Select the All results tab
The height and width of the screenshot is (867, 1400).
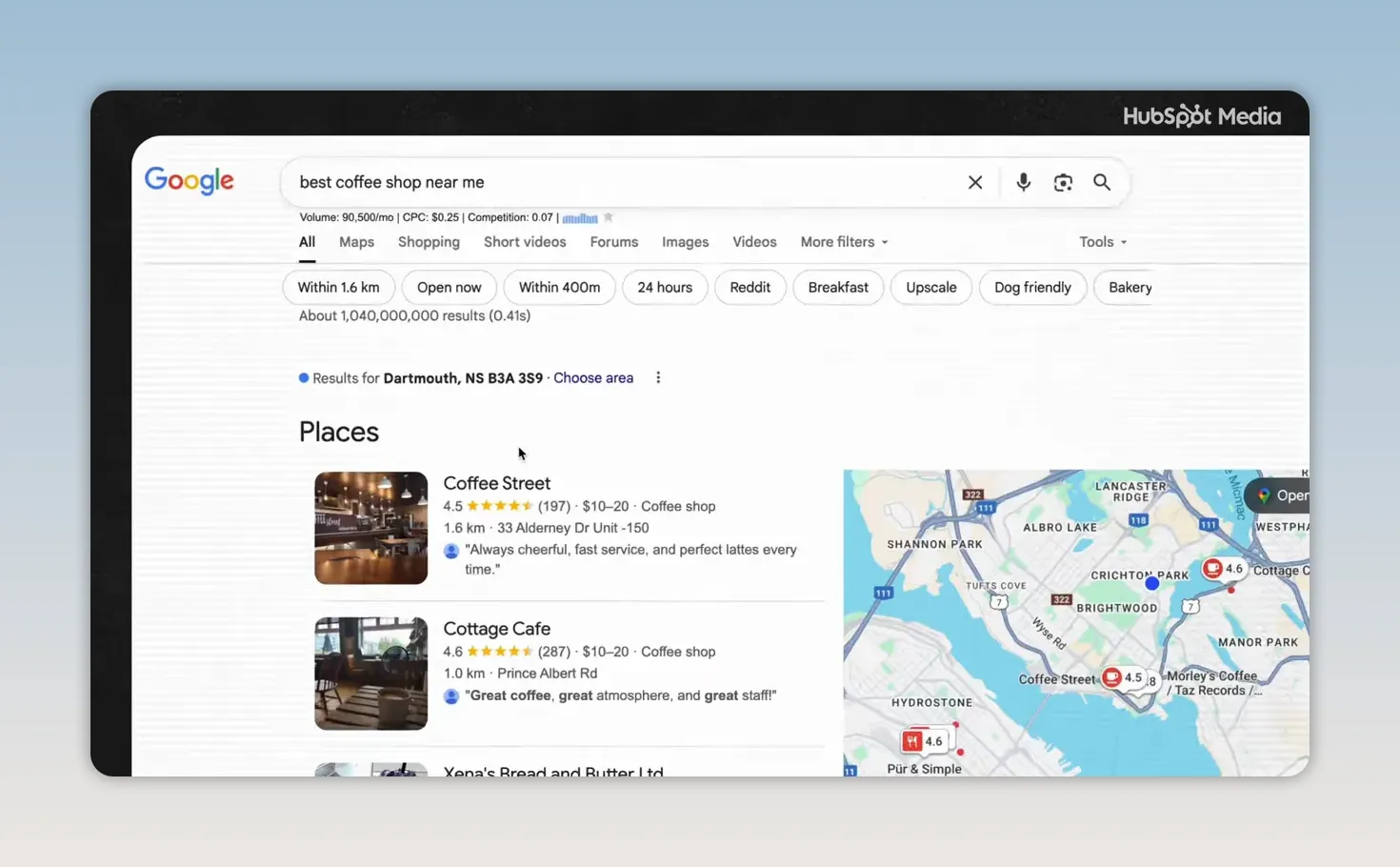pos(307,242)
